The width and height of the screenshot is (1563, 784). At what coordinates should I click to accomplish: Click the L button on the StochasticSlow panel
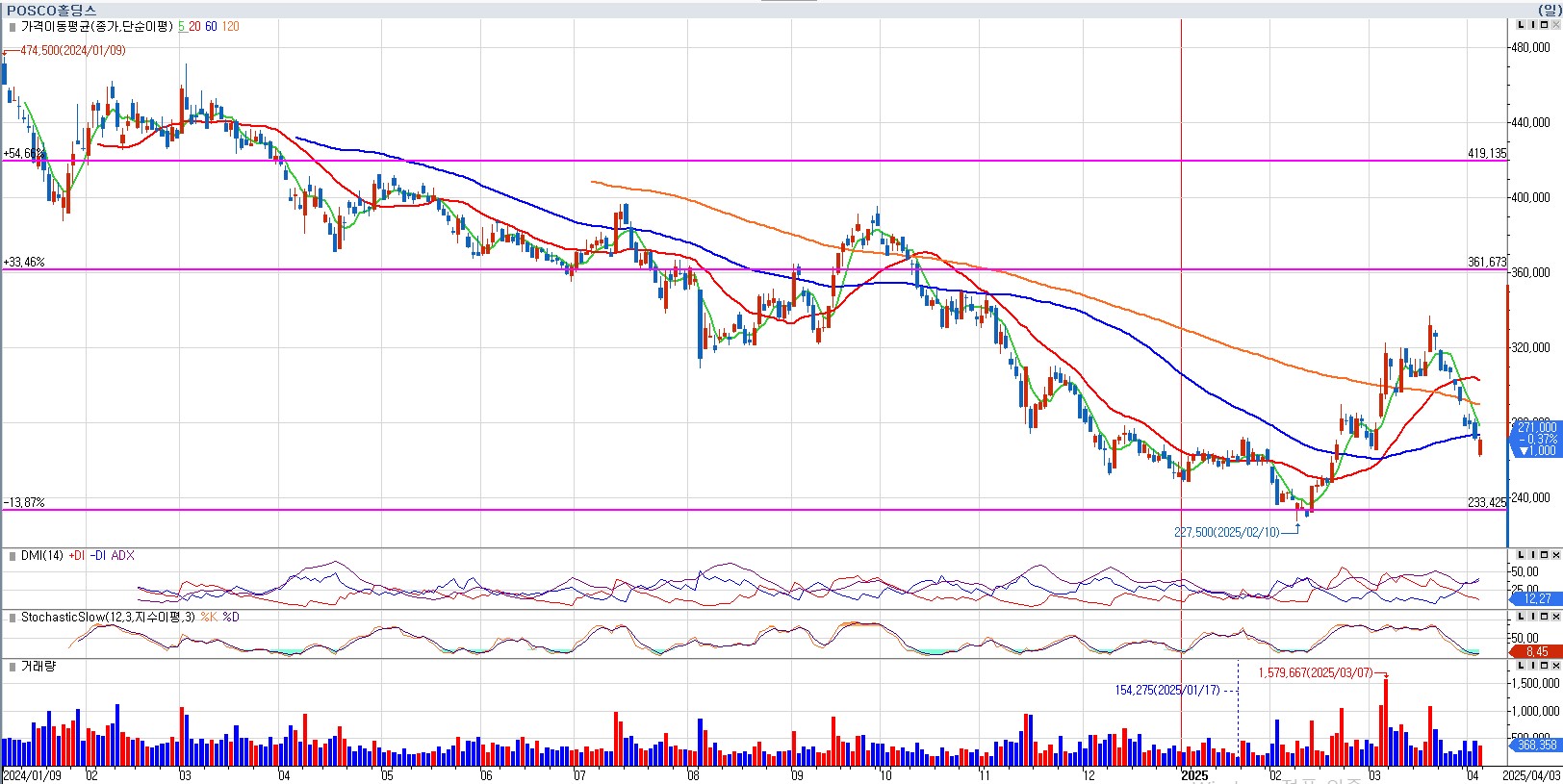pyautogui.click(x=1521, y=616)
